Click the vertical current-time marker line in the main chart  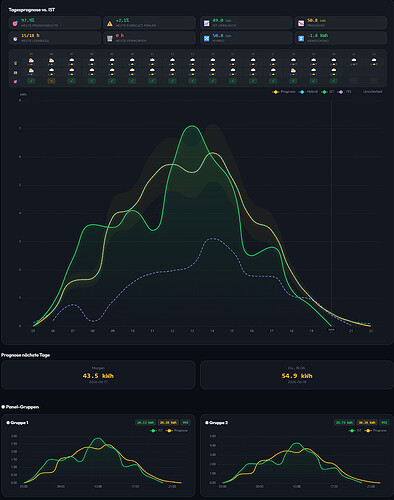[331, 213]
